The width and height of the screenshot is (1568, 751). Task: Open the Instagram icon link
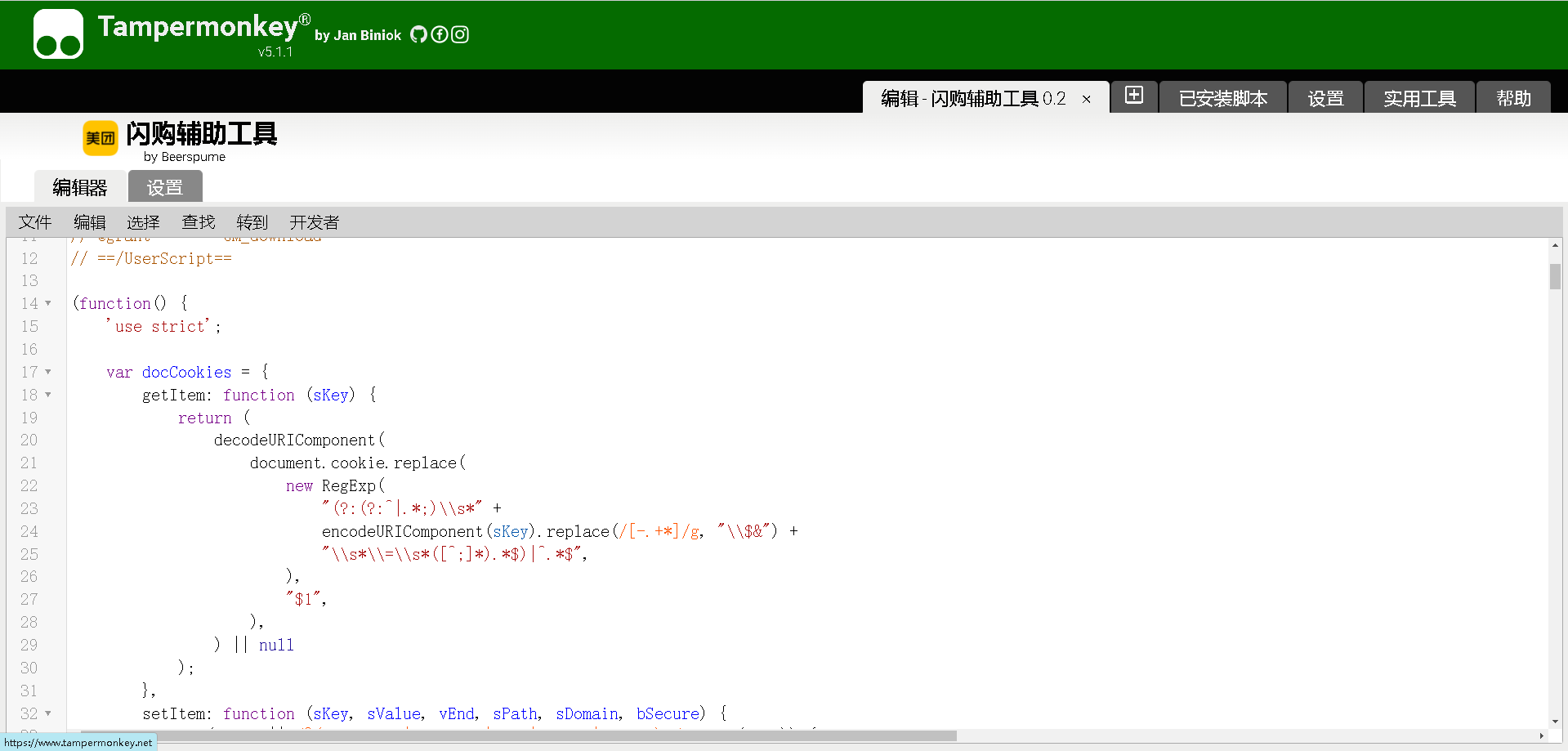tap(460, 34)
